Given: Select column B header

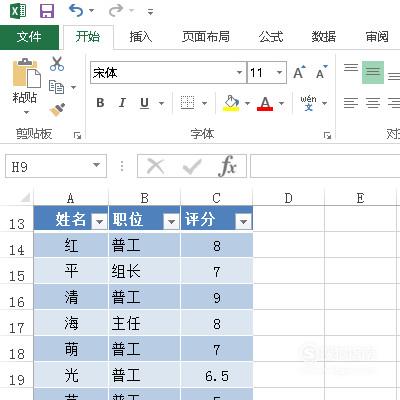Looking at the screenshot, I should 144,198.
